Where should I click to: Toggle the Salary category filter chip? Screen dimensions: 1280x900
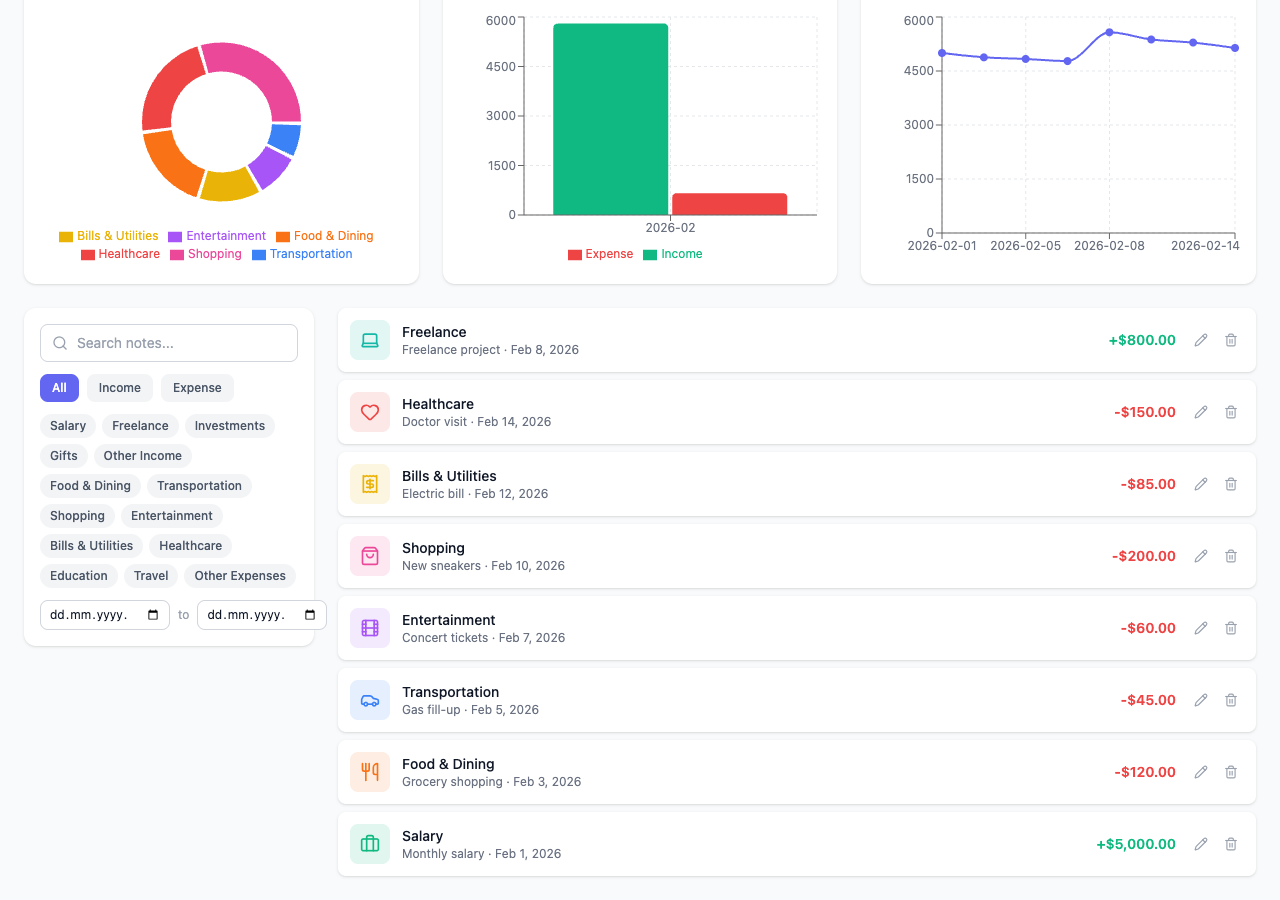pos(68,426)
